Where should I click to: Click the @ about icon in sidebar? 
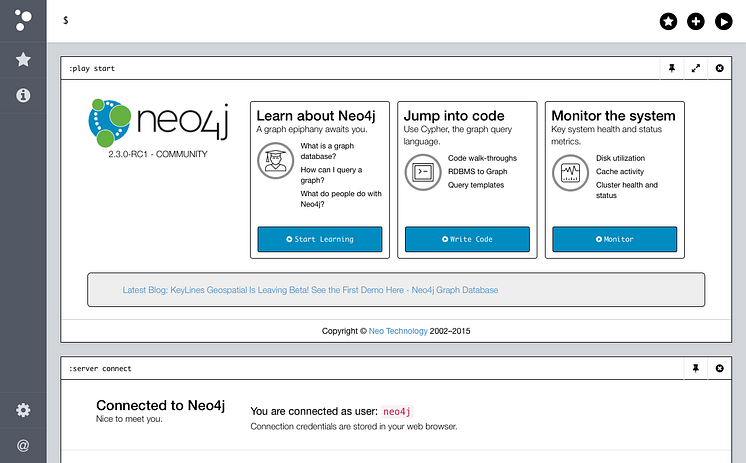23,445
